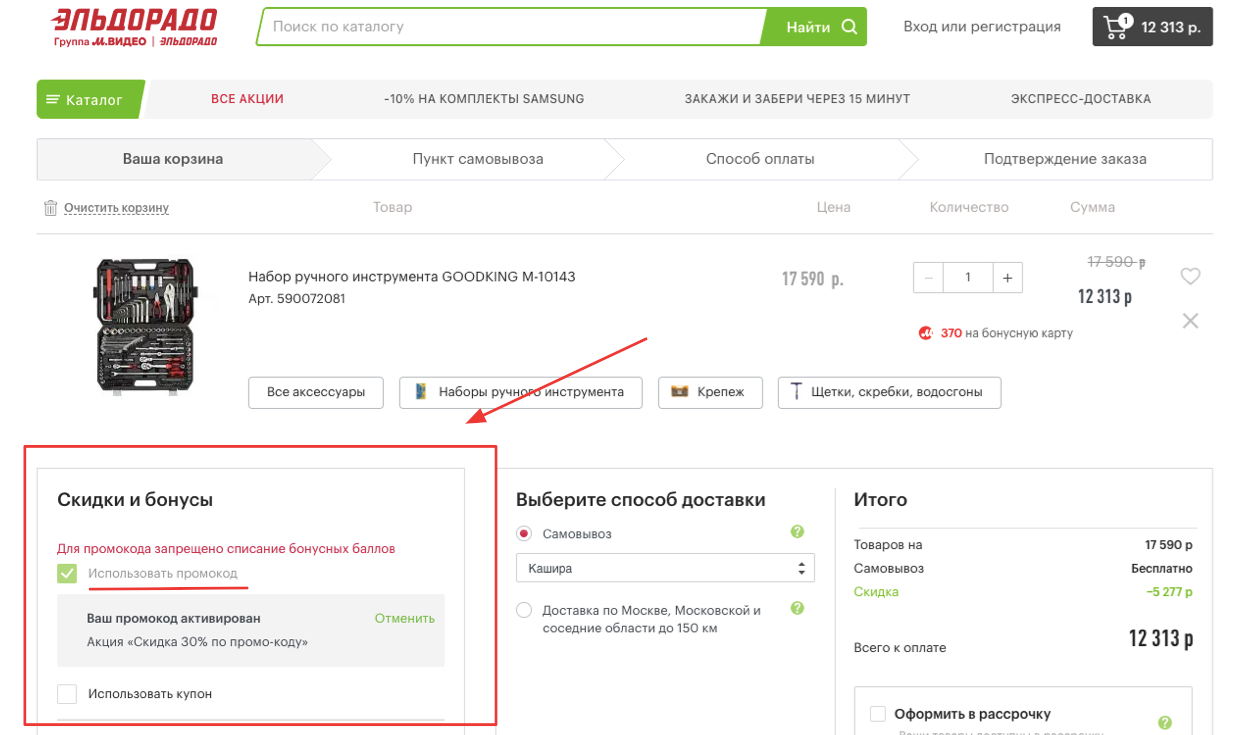
Task: Enable Использовать купон checkbox
Action: [x=67, y=694]
